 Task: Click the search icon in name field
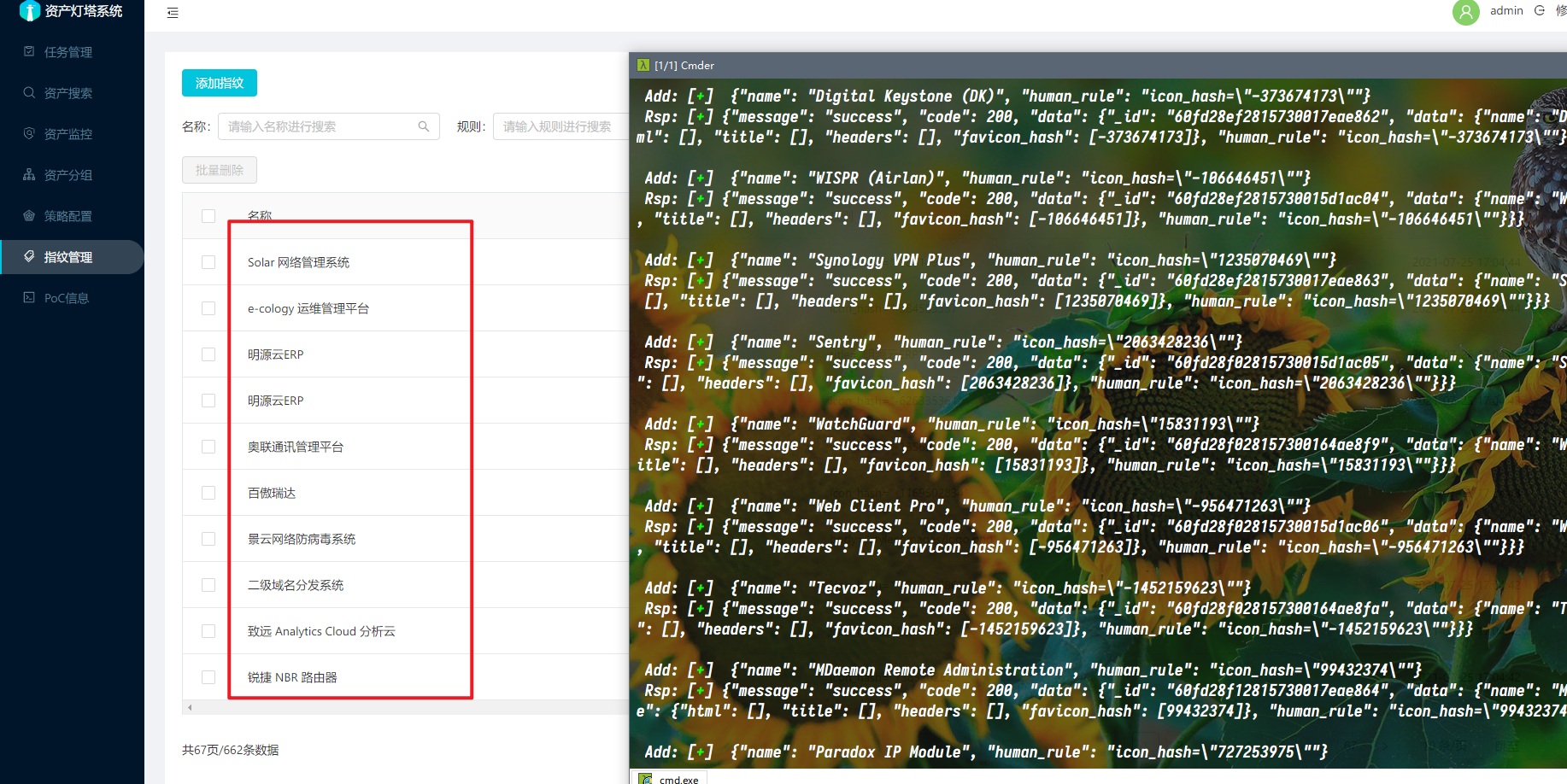click(423, 126)
